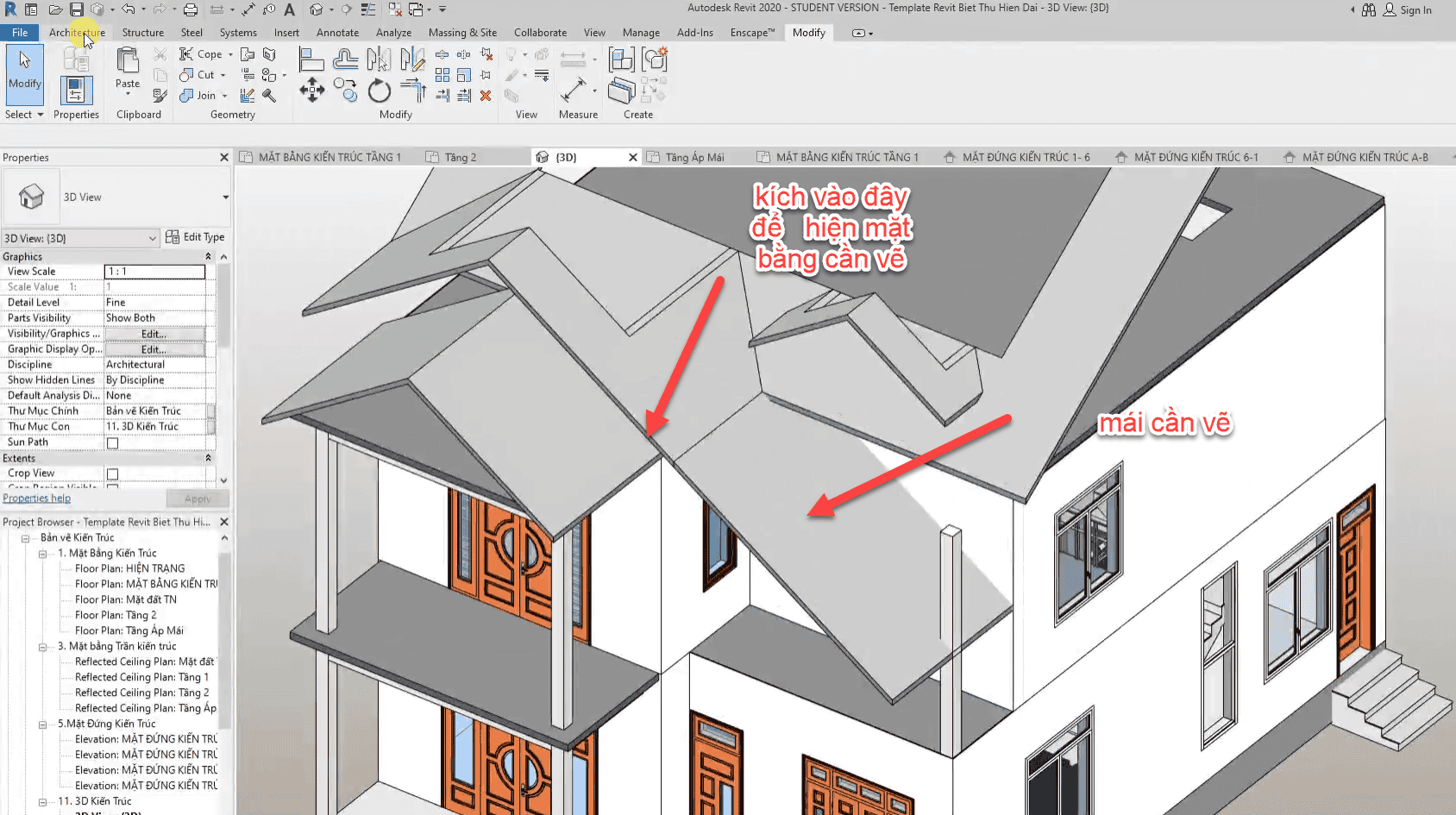Open the Join geometry dropdown arrow

(x=224, y=96)
